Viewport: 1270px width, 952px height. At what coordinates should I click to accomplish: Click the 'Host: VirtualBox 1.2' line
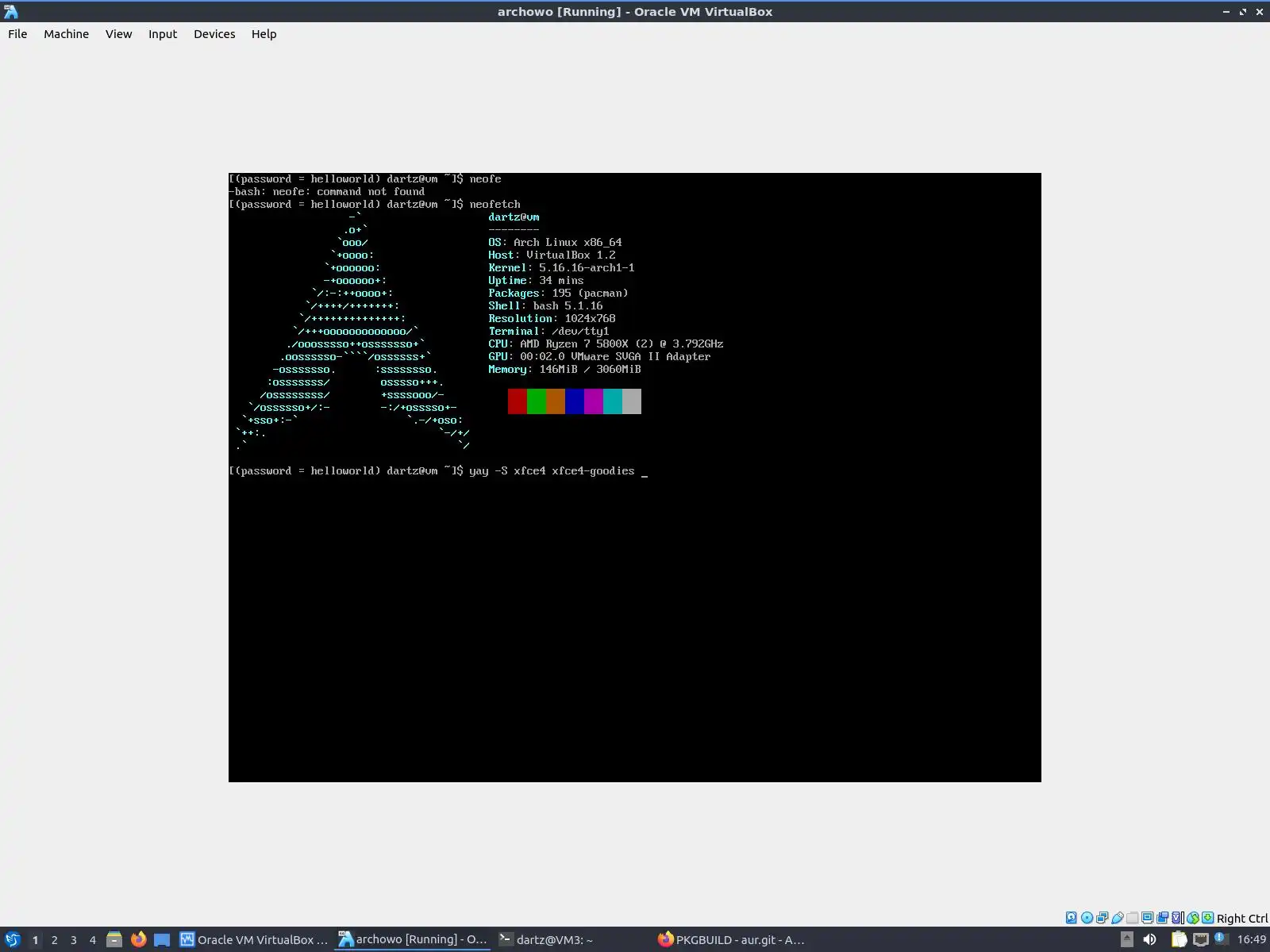click(x=552, y=255)
